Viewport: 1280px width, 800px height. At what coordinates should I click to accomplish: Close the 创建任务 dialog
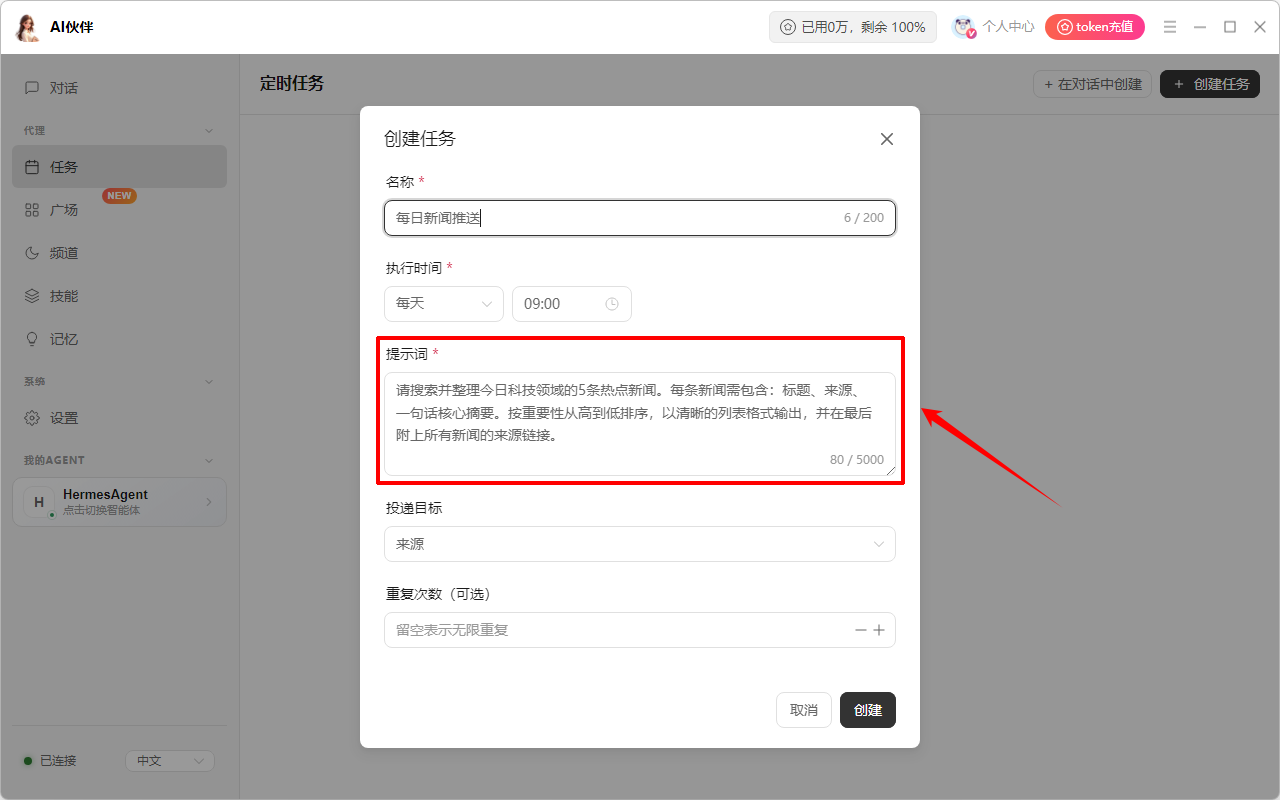coord(886,139)
